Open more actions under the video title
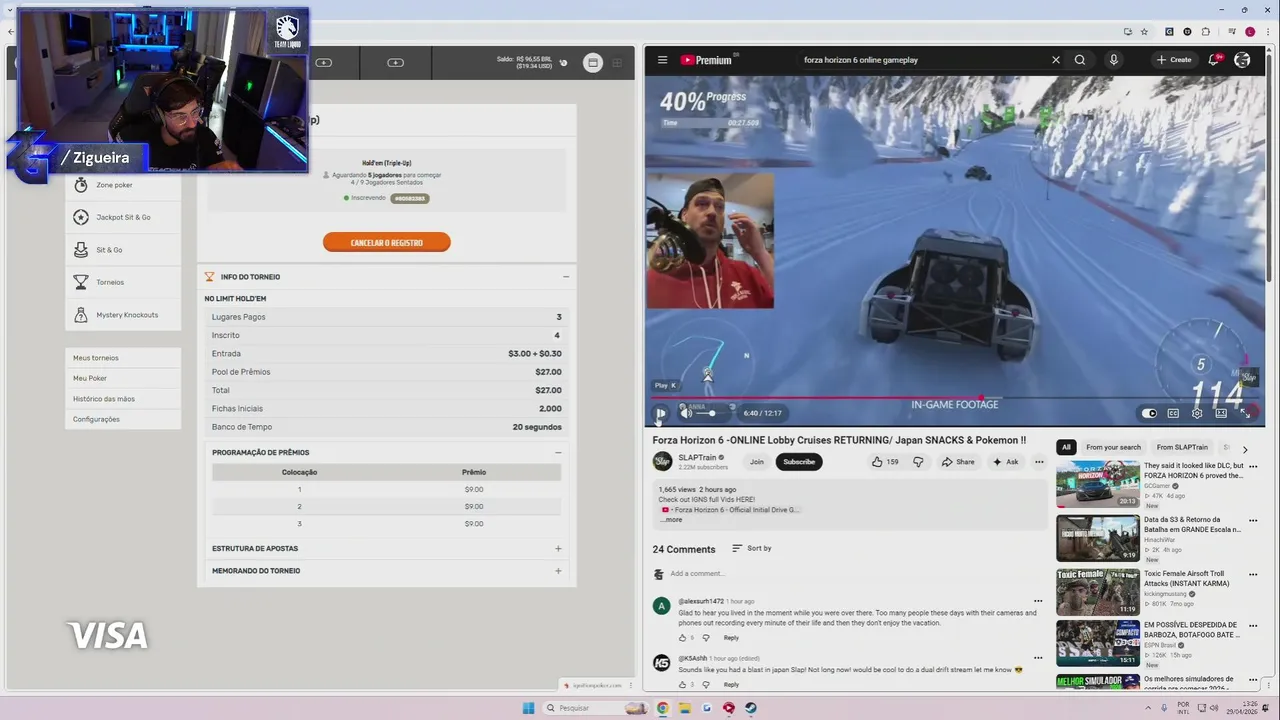 point(1039,462)
